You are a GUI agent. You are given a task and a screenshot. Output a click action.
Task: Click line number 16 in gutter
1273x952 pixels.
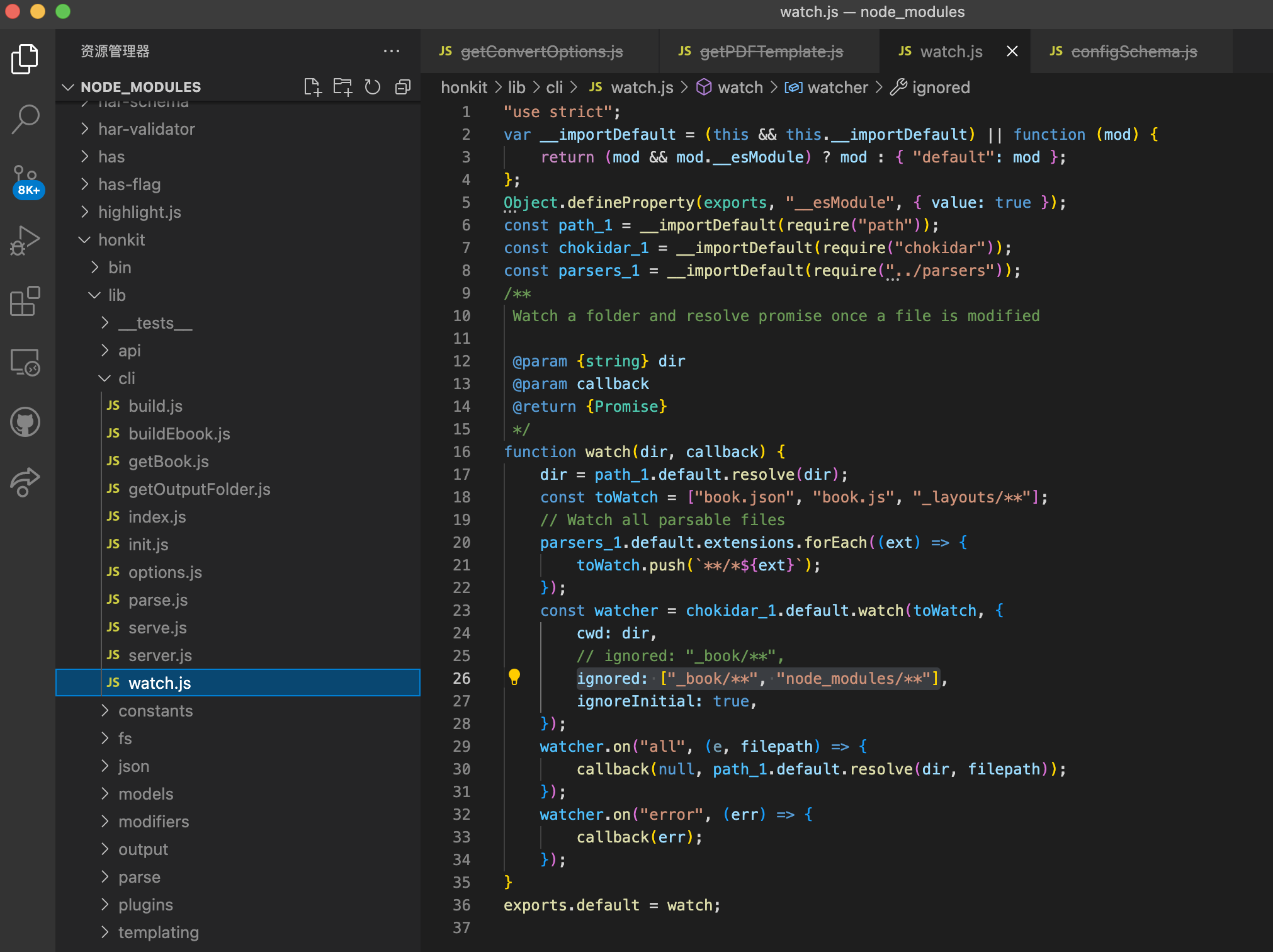(461, 451)
